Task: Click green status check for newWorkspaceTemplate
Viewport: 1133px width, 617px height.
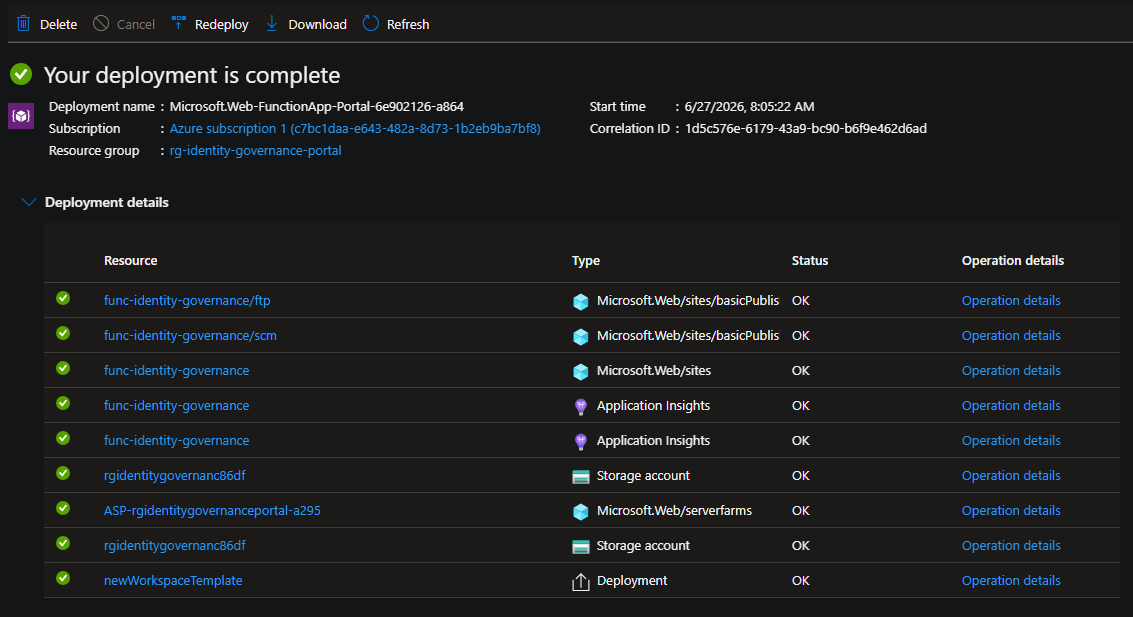Action: (64, 578)
